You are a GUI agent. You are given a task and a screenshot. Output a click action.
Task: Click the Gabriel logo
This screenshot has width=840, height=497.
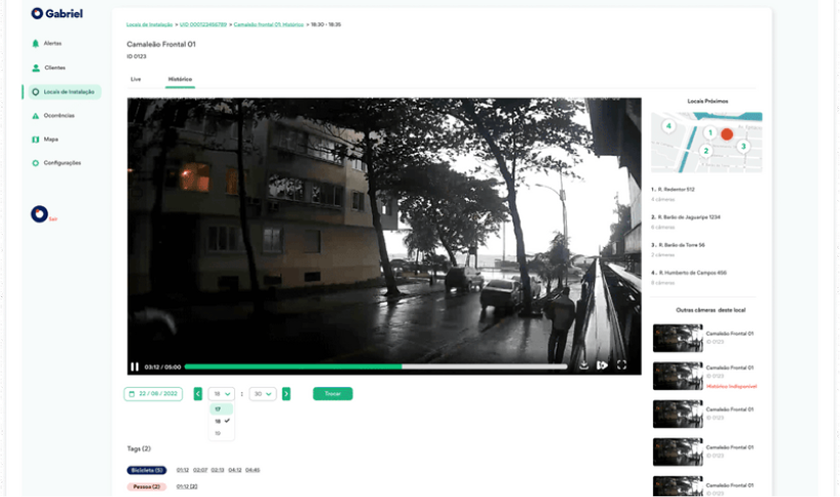[x=57, y=13]
